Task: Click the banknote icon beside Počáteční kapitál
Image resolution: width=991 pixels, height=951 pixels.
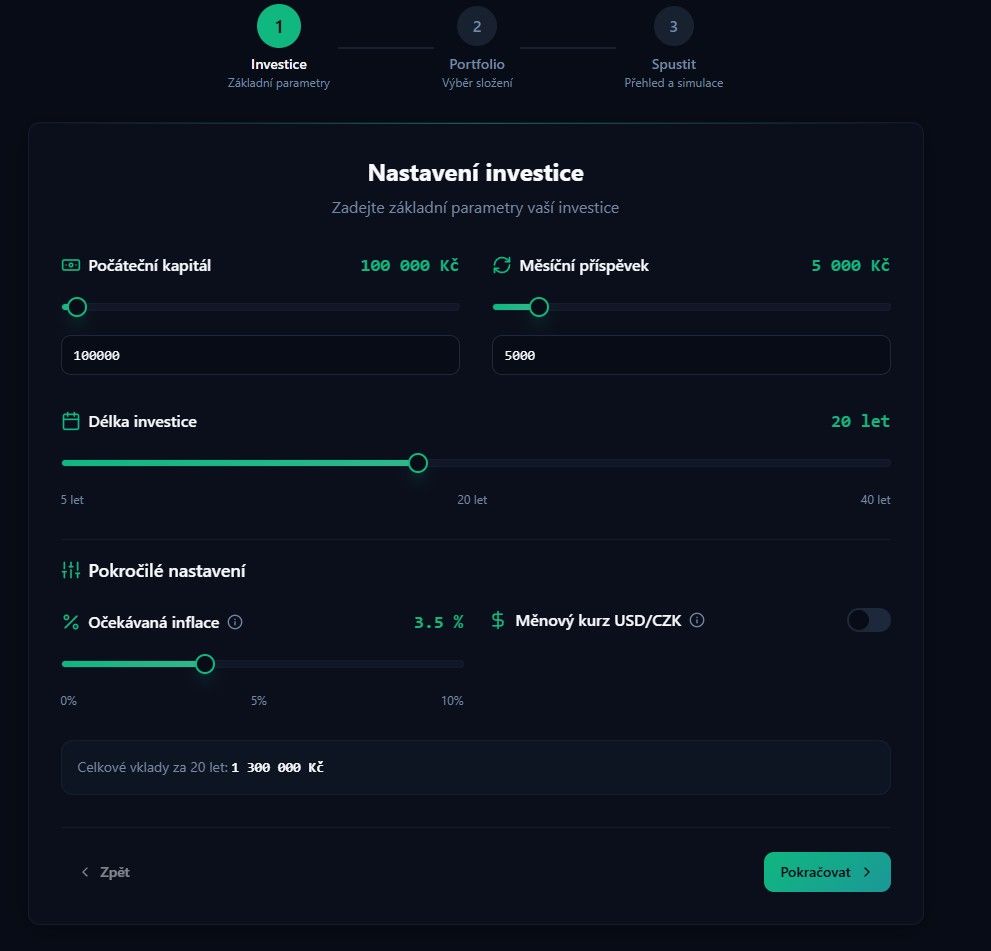Action: [70, 265]
